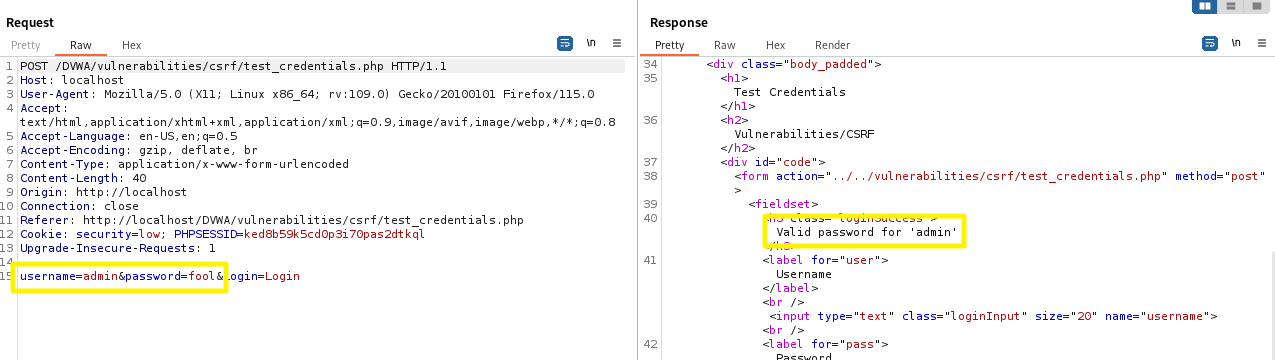Select side-by-side split layout icon
Viewport: 1275px width, 360px height.
[x=1205, y=6]
